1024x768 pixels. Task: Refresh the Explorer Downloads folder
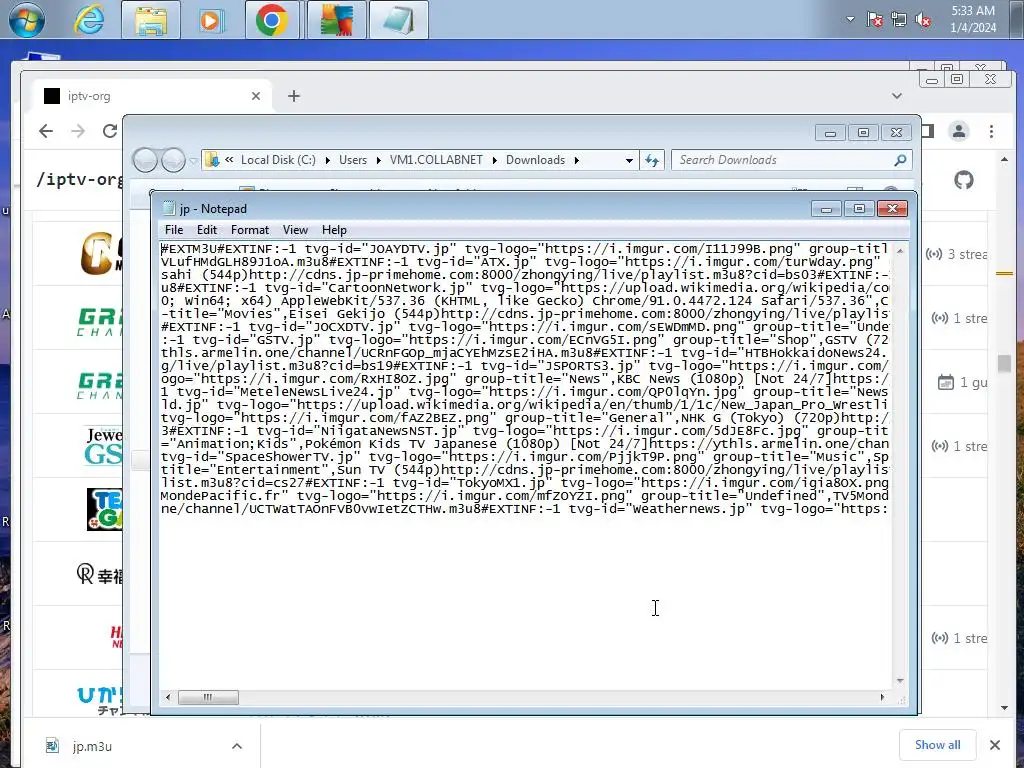tap(652, 160)
